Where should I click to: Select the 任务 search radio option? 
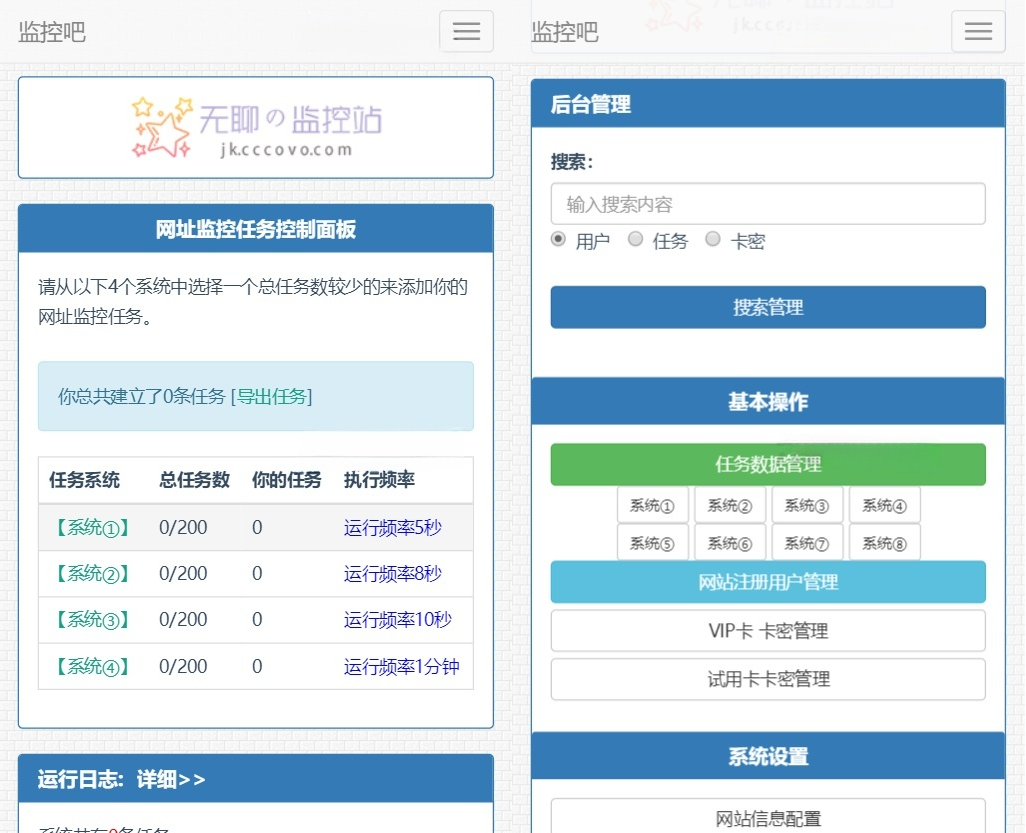(x=635, y=239)
